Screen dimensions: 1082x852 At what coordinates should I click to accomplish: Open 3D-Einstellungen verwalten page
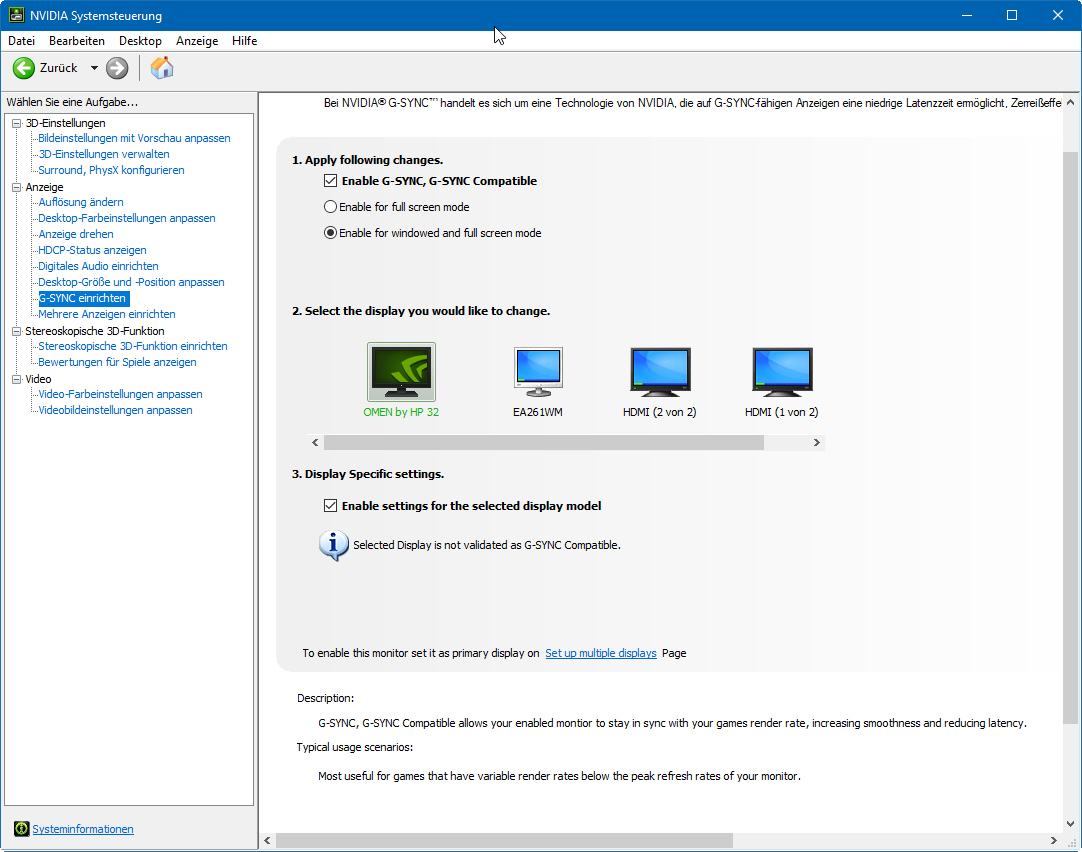tap(104, 154)
